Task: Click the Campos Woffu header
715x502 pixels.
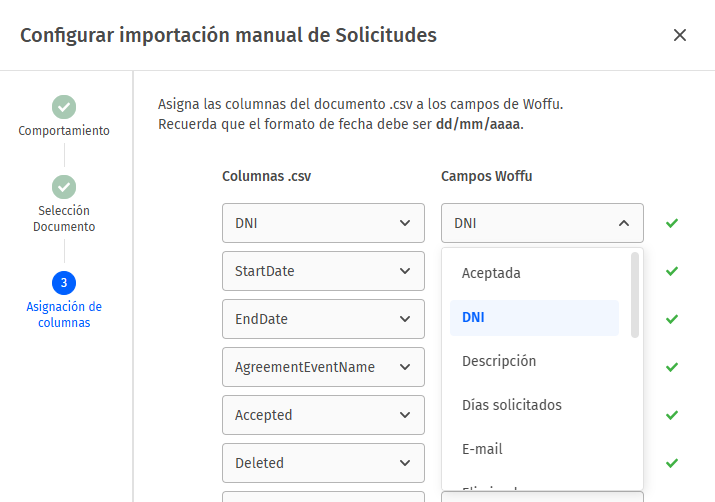Action: tap(487, 176)
